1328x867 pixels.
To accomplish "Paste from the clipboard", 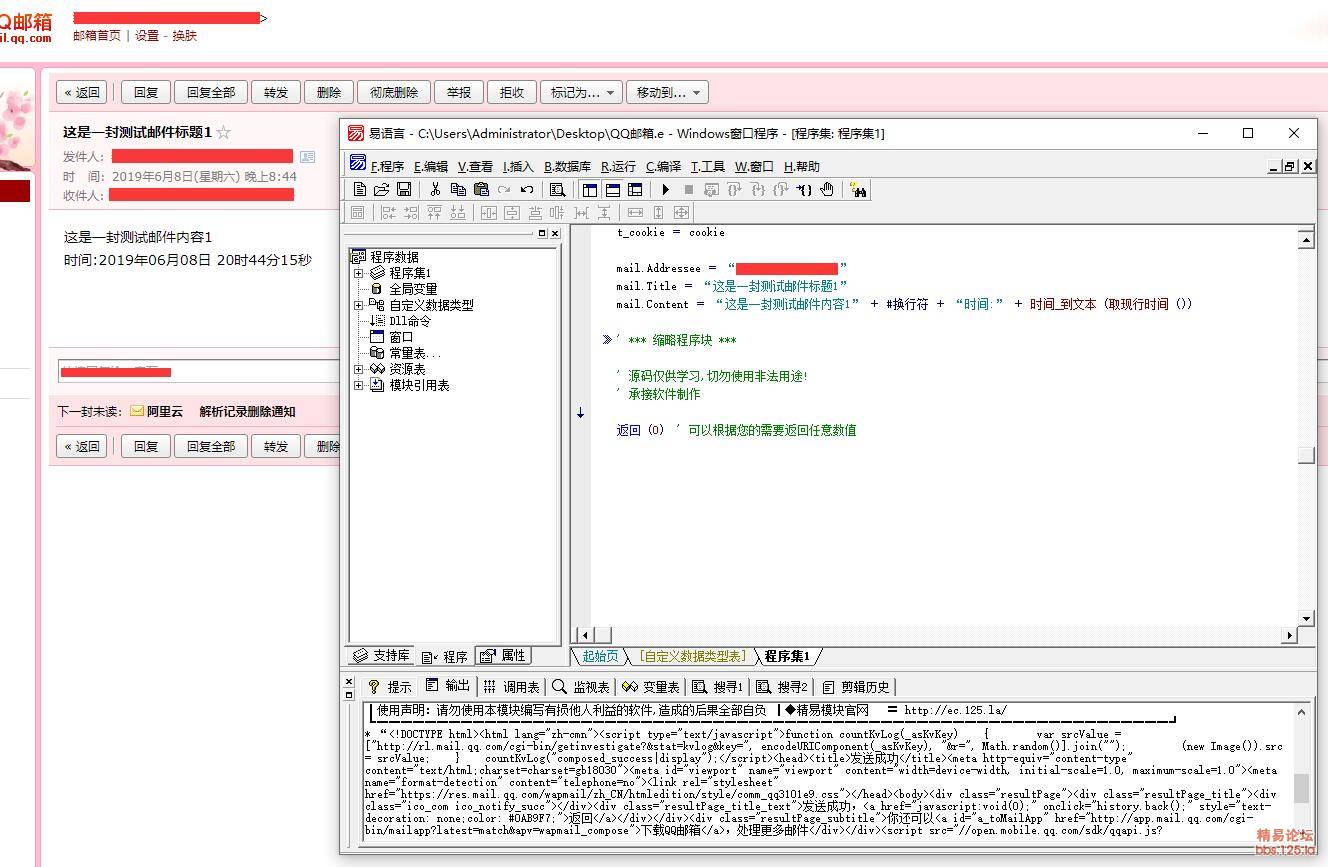I will [x=482, y=189].
